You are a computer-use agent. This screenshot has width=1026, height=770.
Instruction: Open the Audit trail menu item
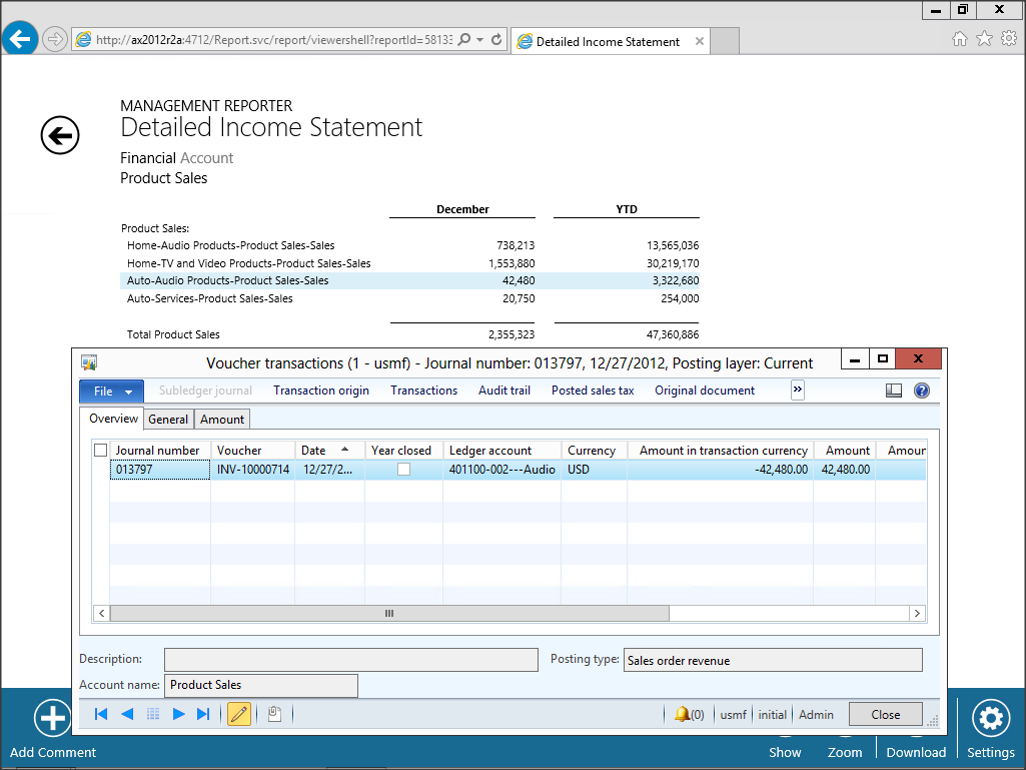pyautogui.click(x=504, y=390)
